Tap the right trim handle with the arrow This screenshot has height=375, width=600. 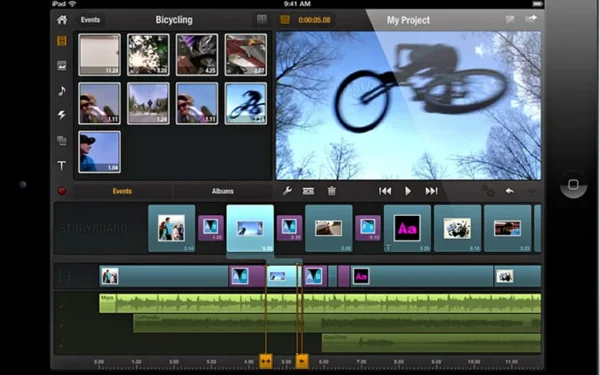(302, 361)
